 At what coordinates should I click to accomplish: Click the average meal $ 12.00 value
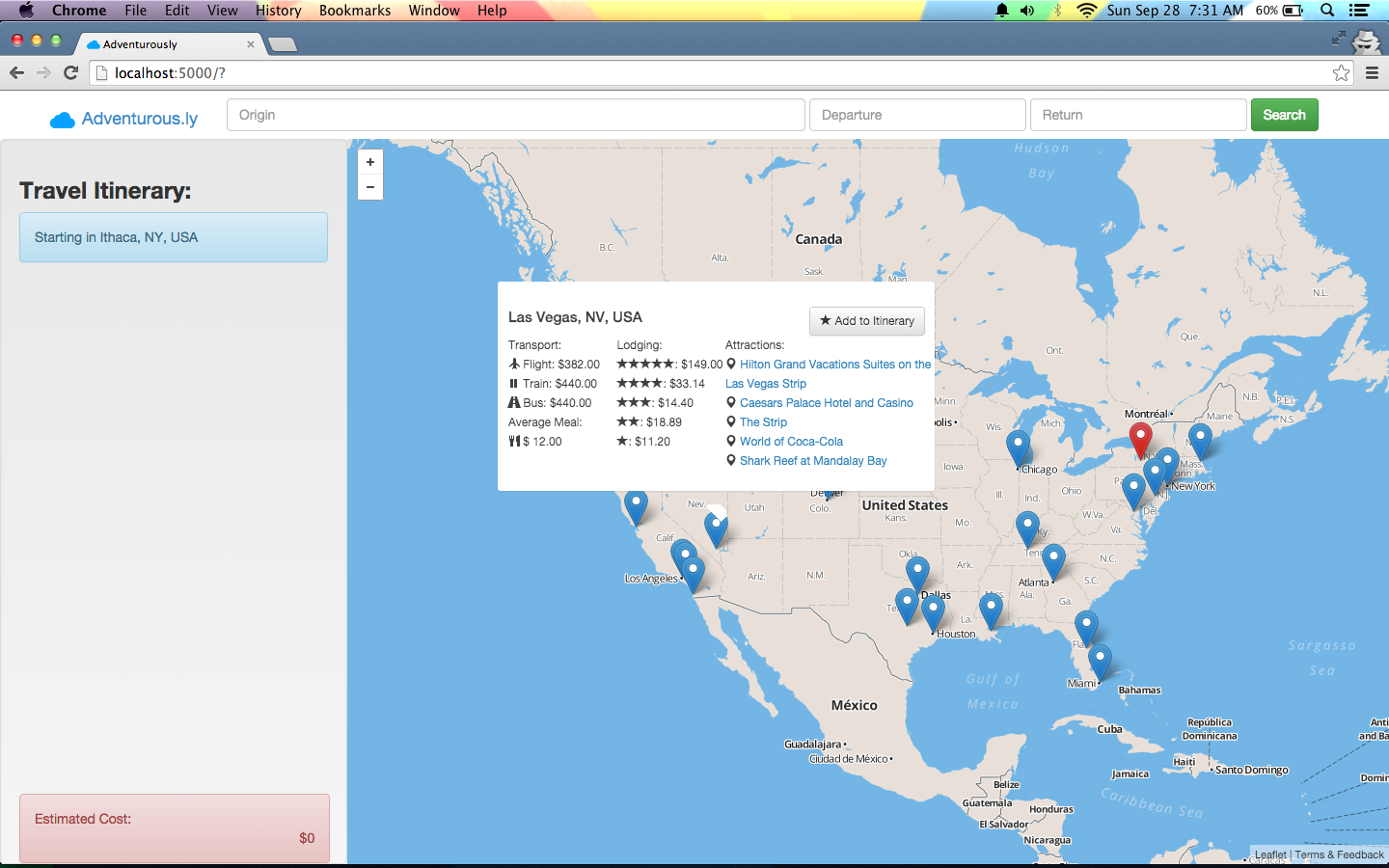[535, 442]
